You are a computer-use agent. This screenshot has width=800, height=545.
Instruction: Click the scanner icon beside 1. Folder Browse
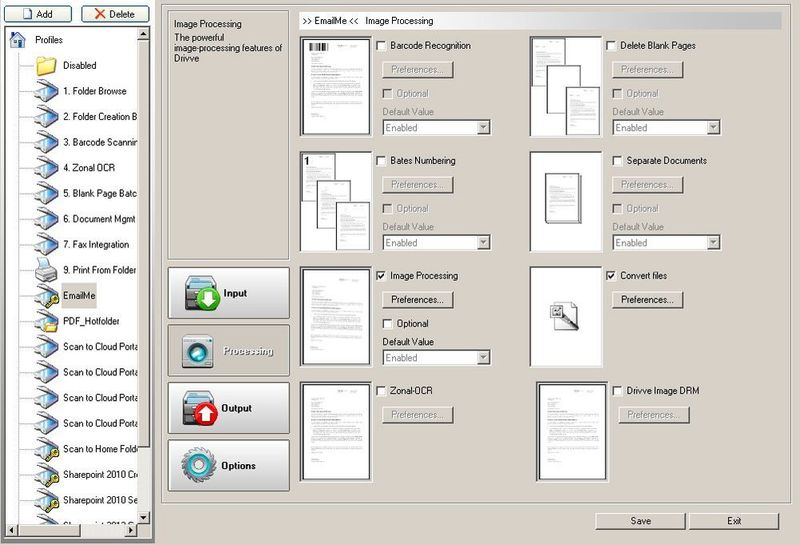(46, 91)
